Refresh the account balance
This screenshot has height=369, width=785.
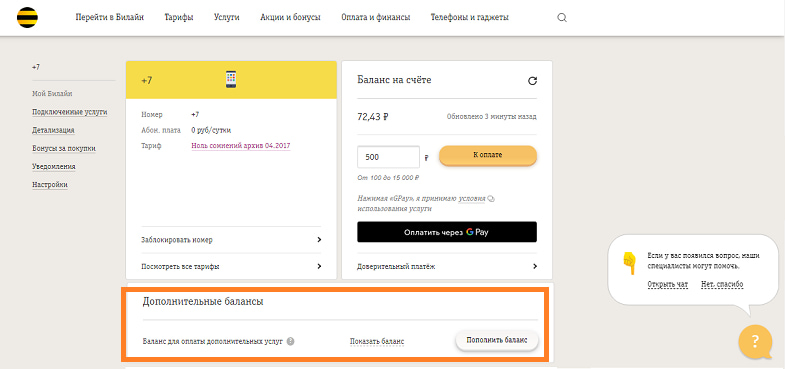pyautogui.click(x=532, y=81)
